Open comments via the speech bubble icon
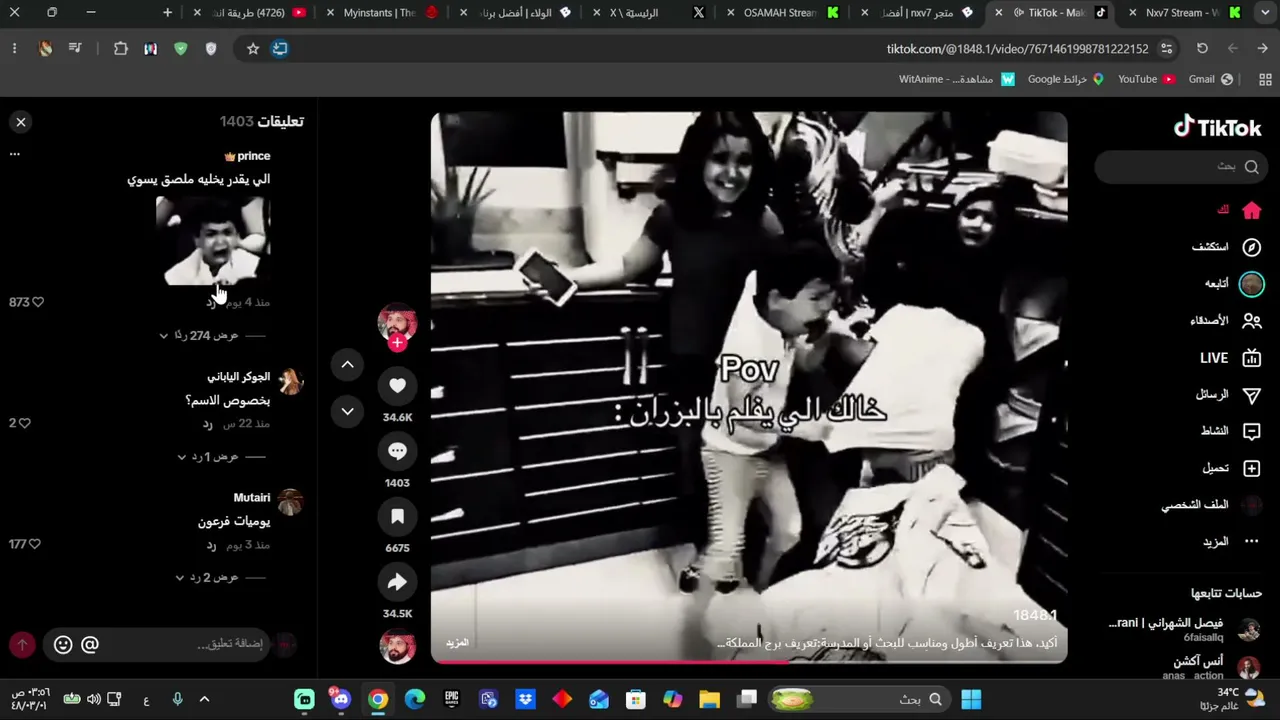This screenshot has height=720, width=1280. coord(397,451)
